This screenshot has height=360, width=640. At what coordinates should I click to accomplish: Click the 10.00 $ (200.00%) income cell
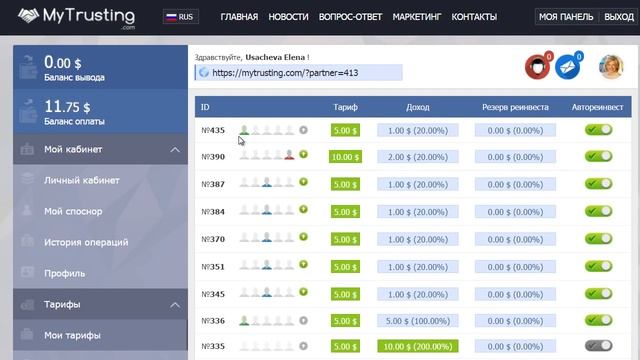(418, 346)
